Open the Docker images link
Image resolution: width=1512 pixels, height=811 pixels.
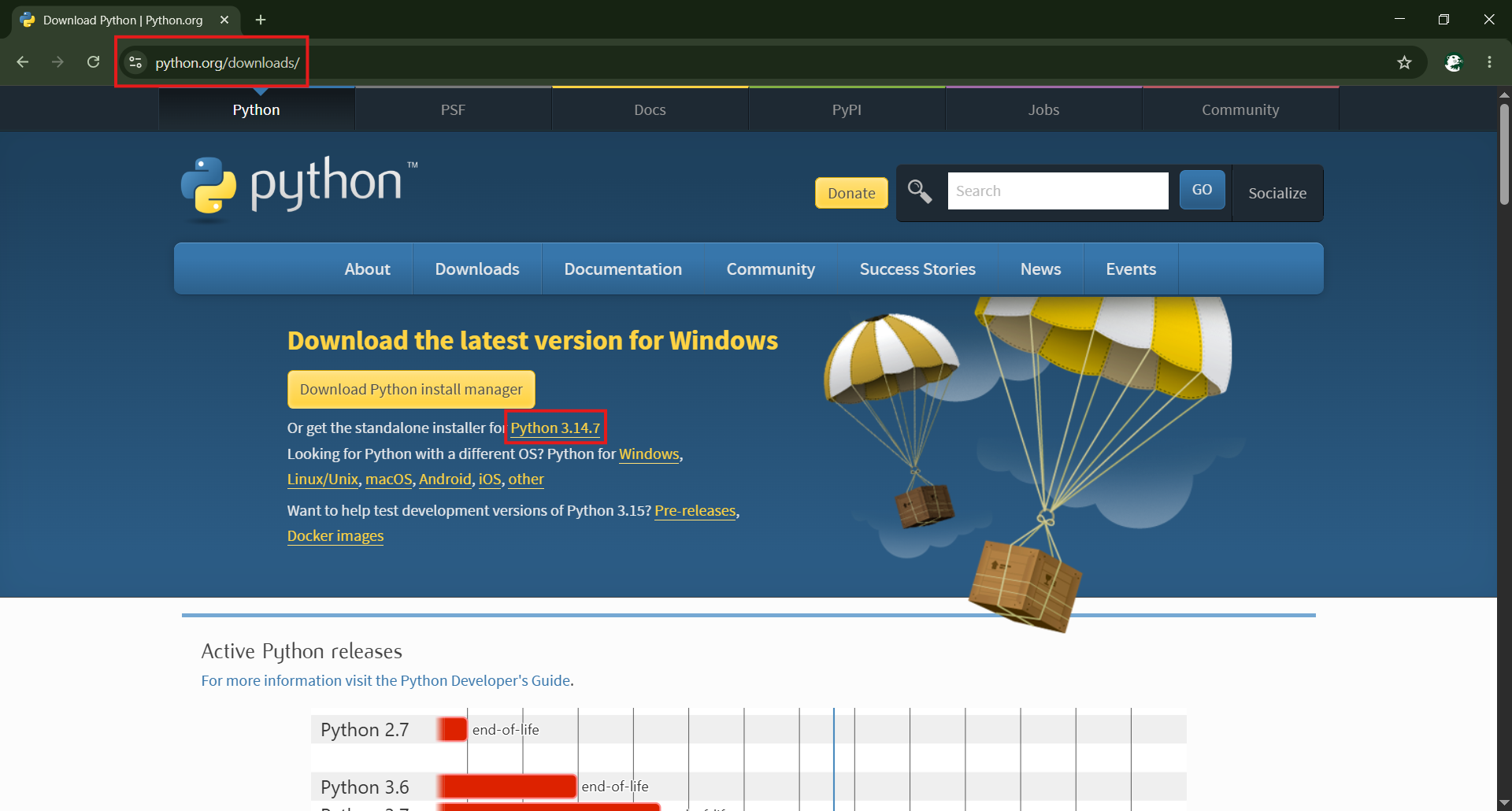[x=335, y=535]
